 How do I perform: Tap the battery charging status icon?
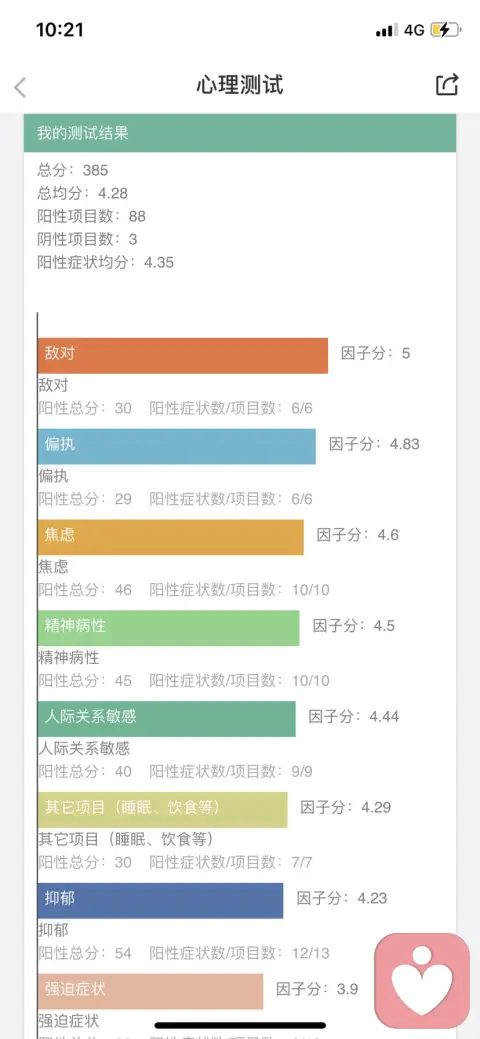click(445, 30)
